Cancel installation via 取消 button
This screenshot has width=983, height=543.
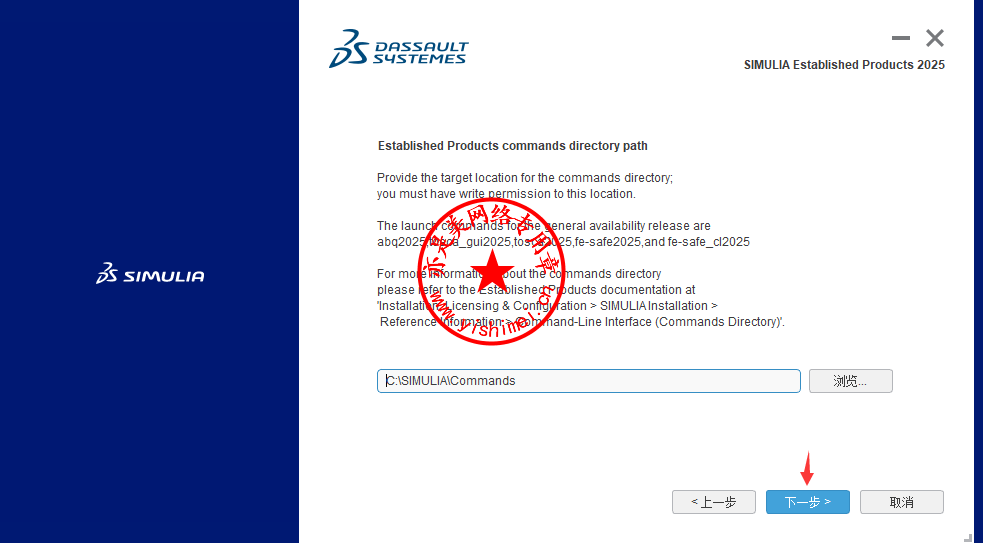[x=902, y=502]
